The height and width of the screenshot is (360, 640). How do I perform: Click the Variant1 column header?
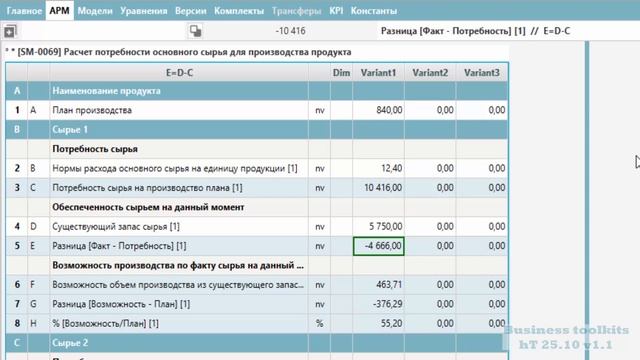378,73
